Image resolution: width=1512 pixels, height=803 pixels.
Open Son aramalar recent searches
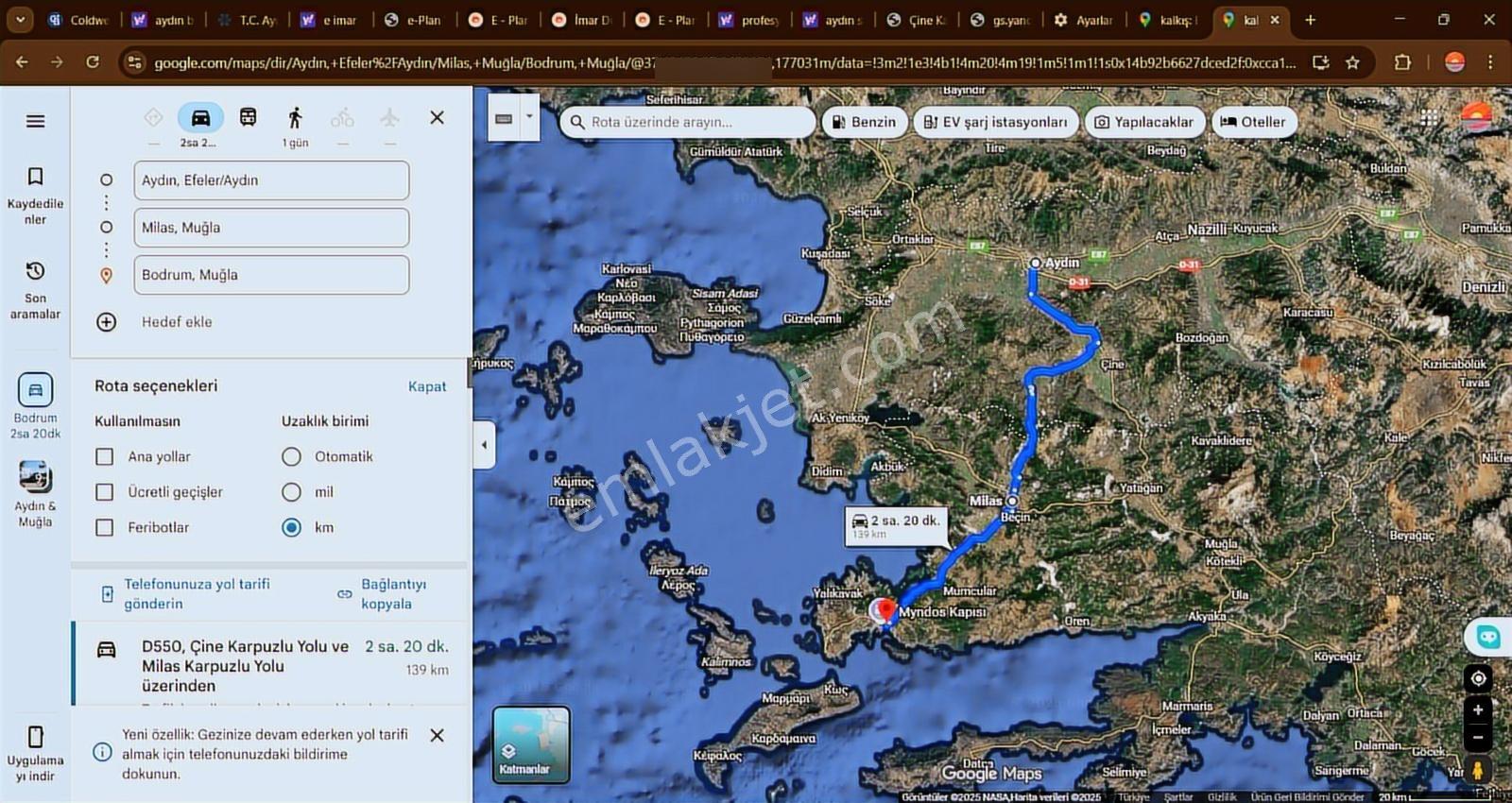[35, 290]
